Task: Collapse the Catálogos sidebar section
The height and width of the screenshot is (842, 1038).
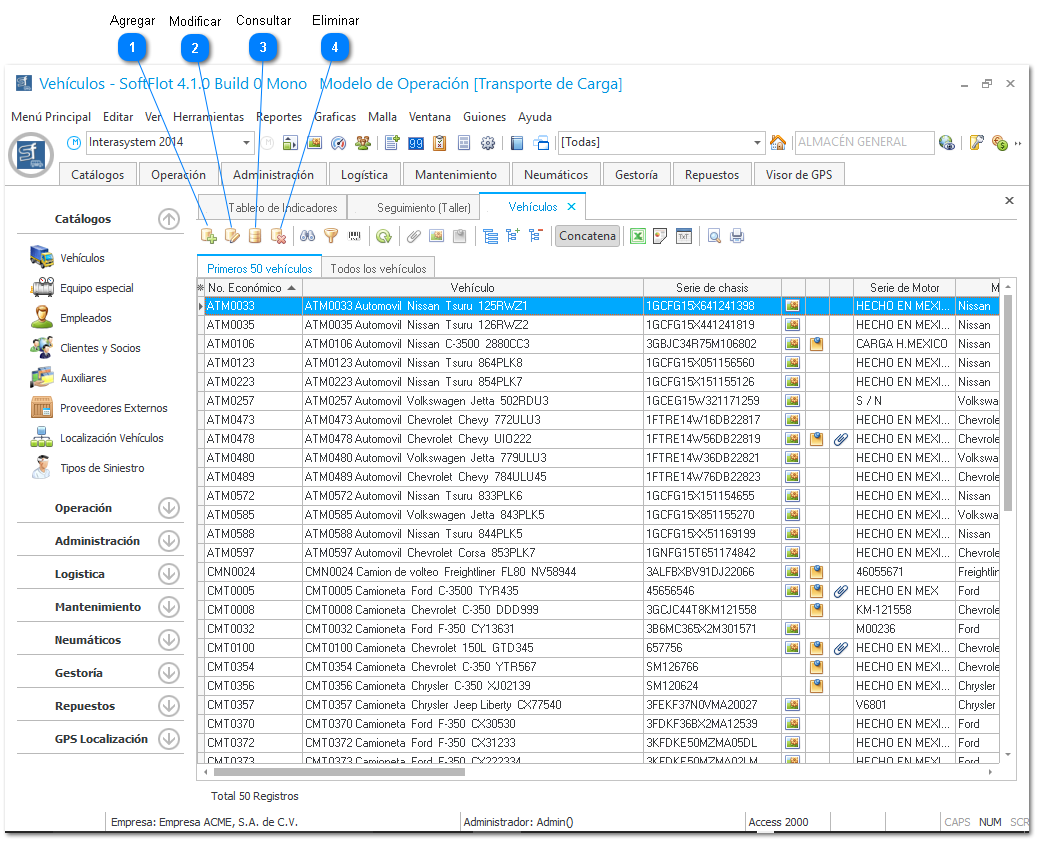Action: tap(169, 219)
